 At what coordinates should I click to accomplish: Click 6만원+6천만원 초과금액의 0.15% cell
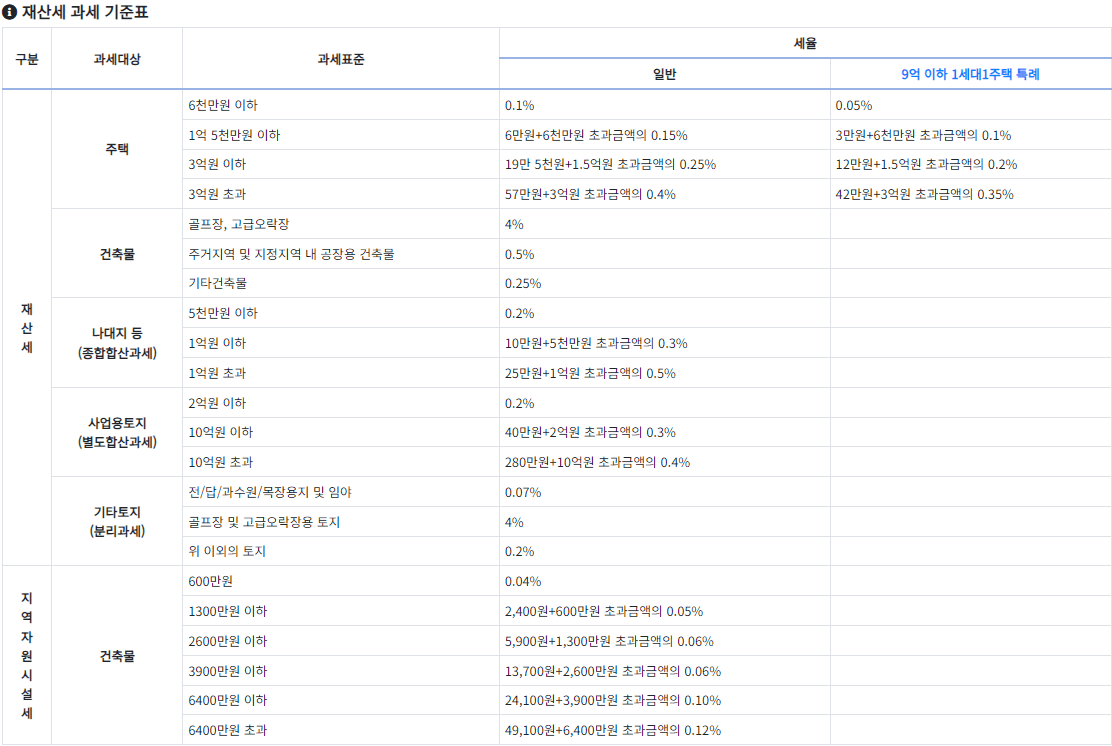(665, 135)
